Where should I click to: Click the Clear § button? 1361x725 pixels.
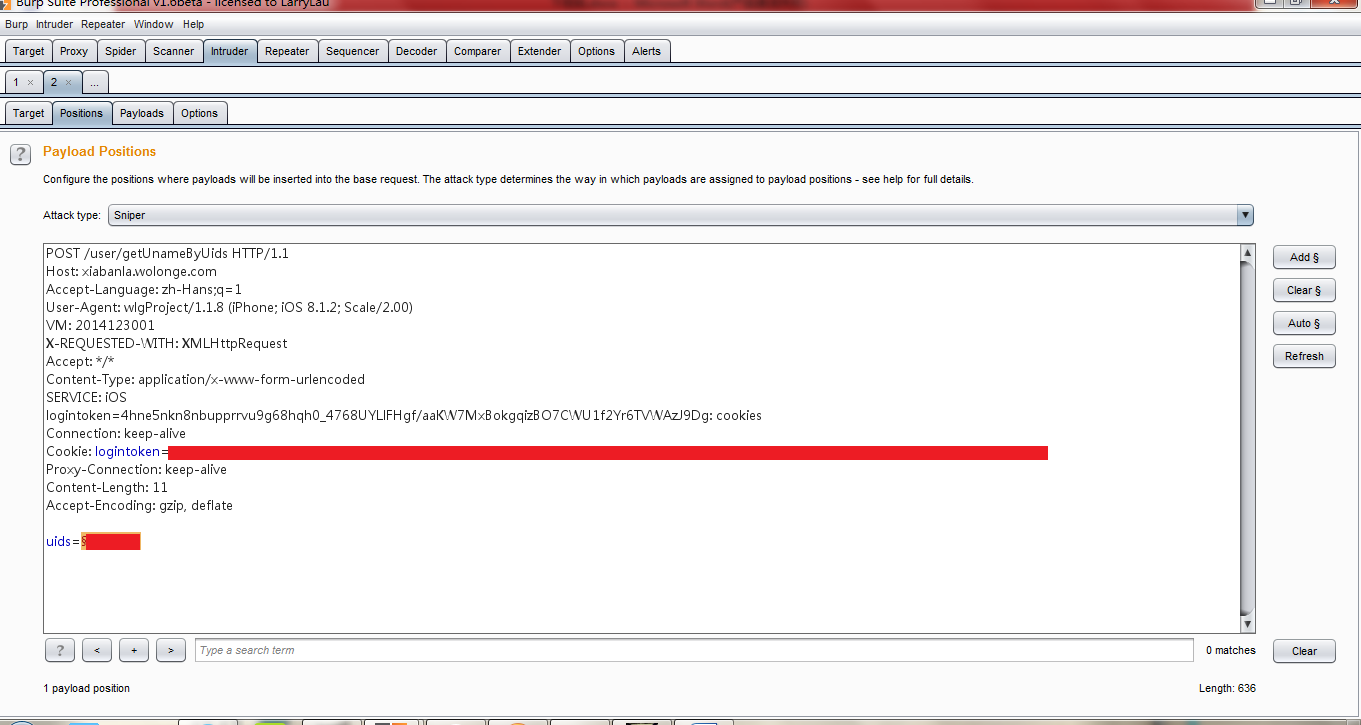(1304, 290)
